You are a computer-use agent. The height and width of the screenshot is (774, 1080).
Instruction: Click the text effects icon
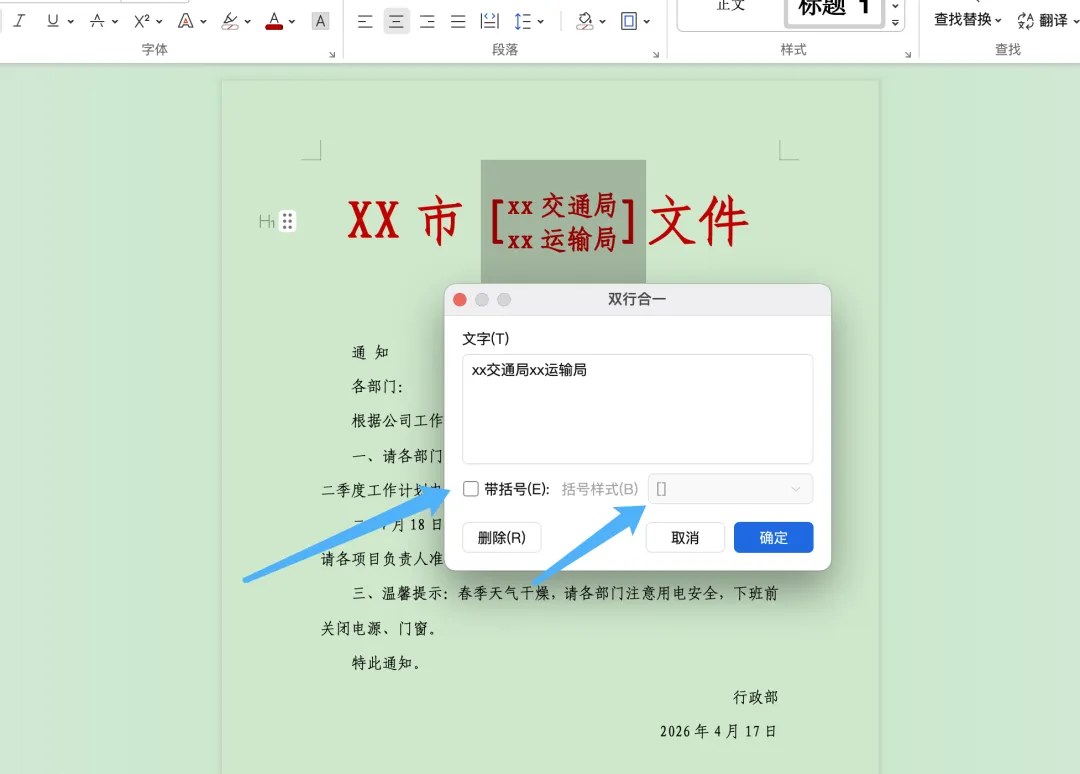(x=185, y=21)
